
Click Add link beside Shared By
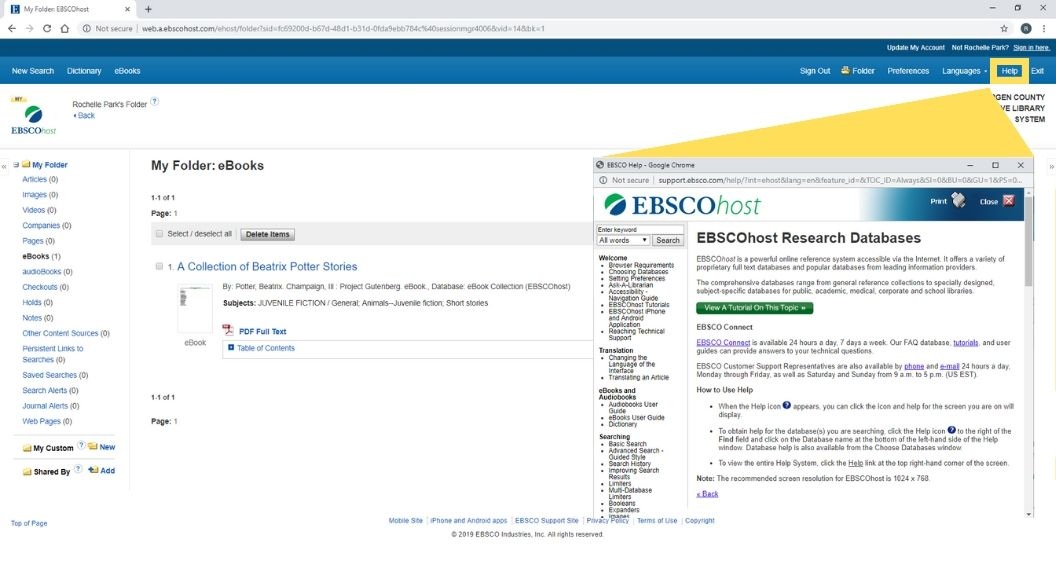pyautogui.click(x=107, y=470)
